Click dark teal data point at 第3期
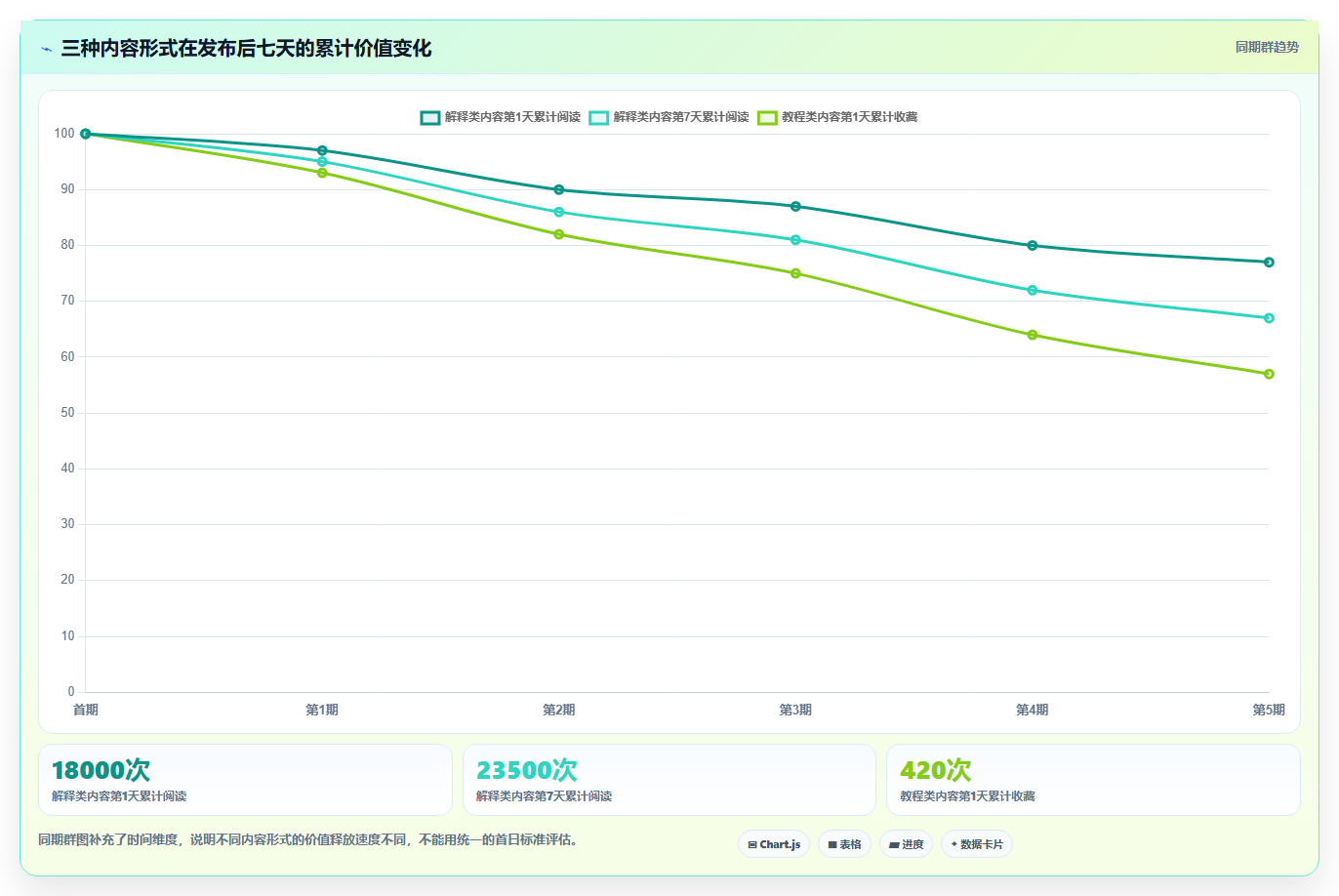Viewport: 1339px width, 896px height. [795, 206]
